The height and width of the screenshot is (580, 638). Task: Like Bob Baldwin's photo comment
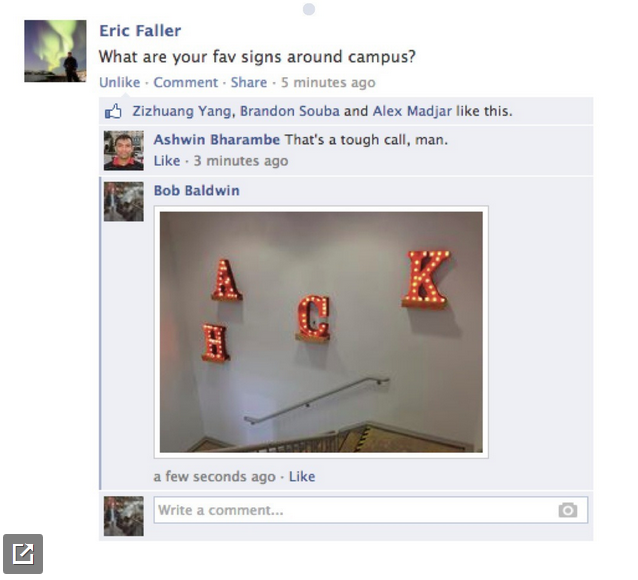click(302, 476)
